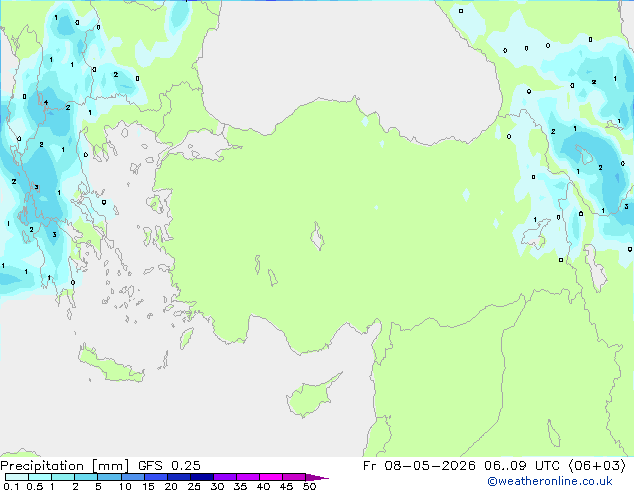Image resolution: width=634 pixels, height=490 pixels.
Task: Click the 25–30 mm dark navy swatch
Action: click(x=201, y=477)
